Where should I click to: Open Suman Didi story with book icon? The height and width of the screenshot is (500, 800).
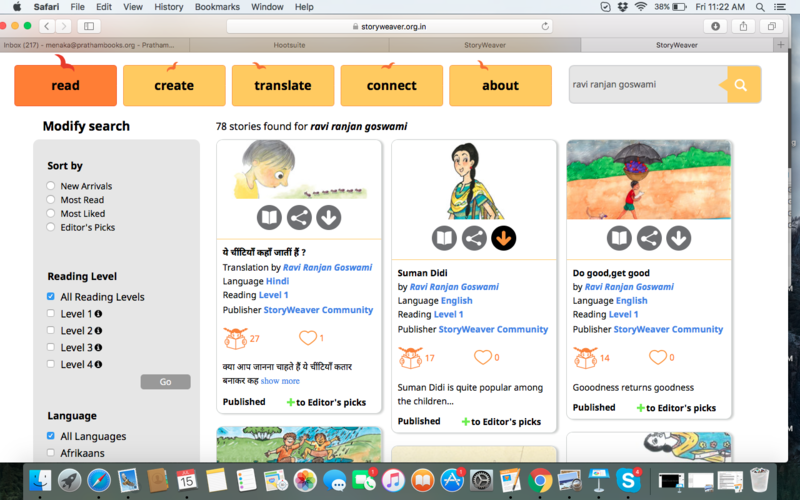[x=444, y=238]
